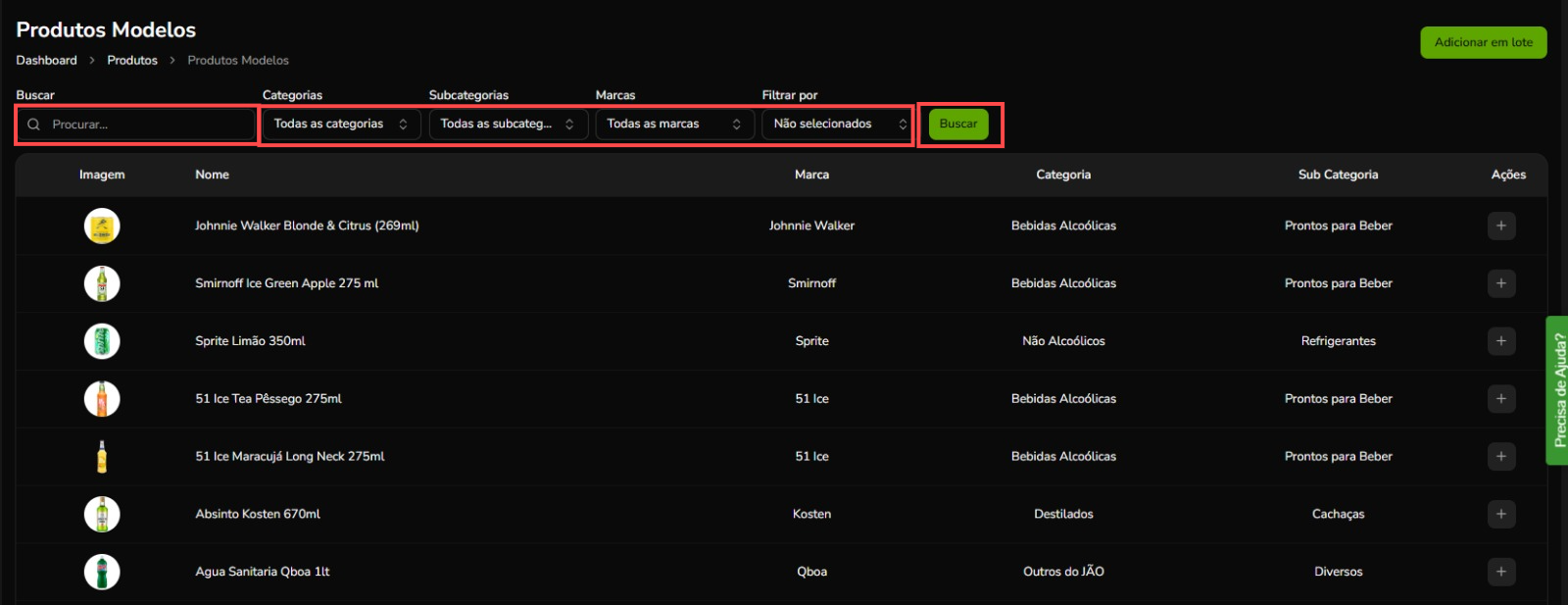Add 51 Ice Tea Pêssego via plus icon
Screen dimensions: 1568x605
pos(1500,399)
